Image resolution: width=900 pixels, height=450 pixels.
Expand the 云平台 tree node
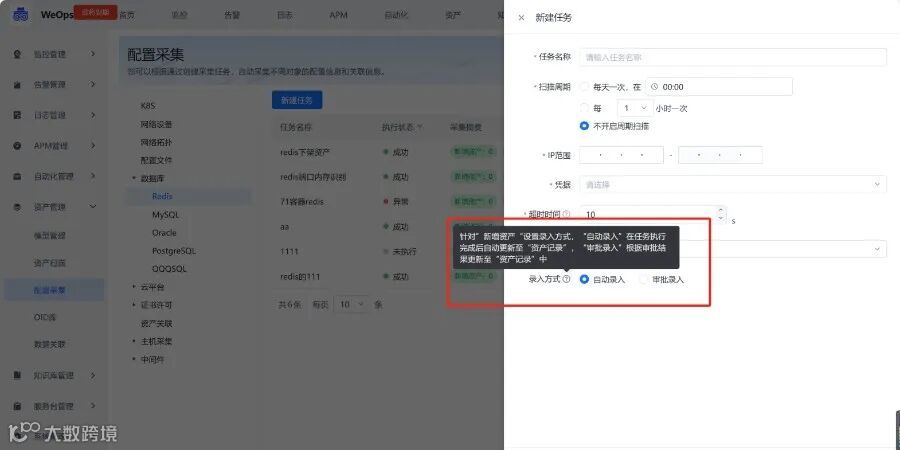tap(134, 286)
